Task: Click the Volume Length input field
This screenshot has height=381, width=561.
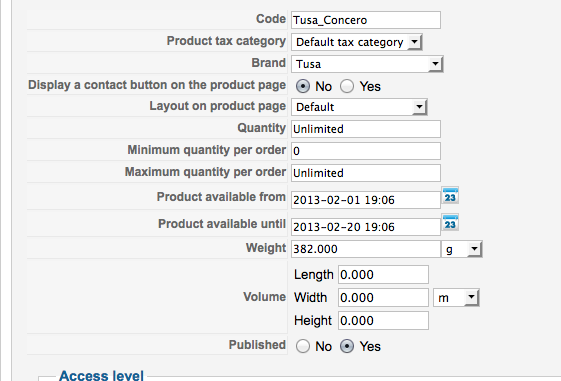Action: point(383,275)
